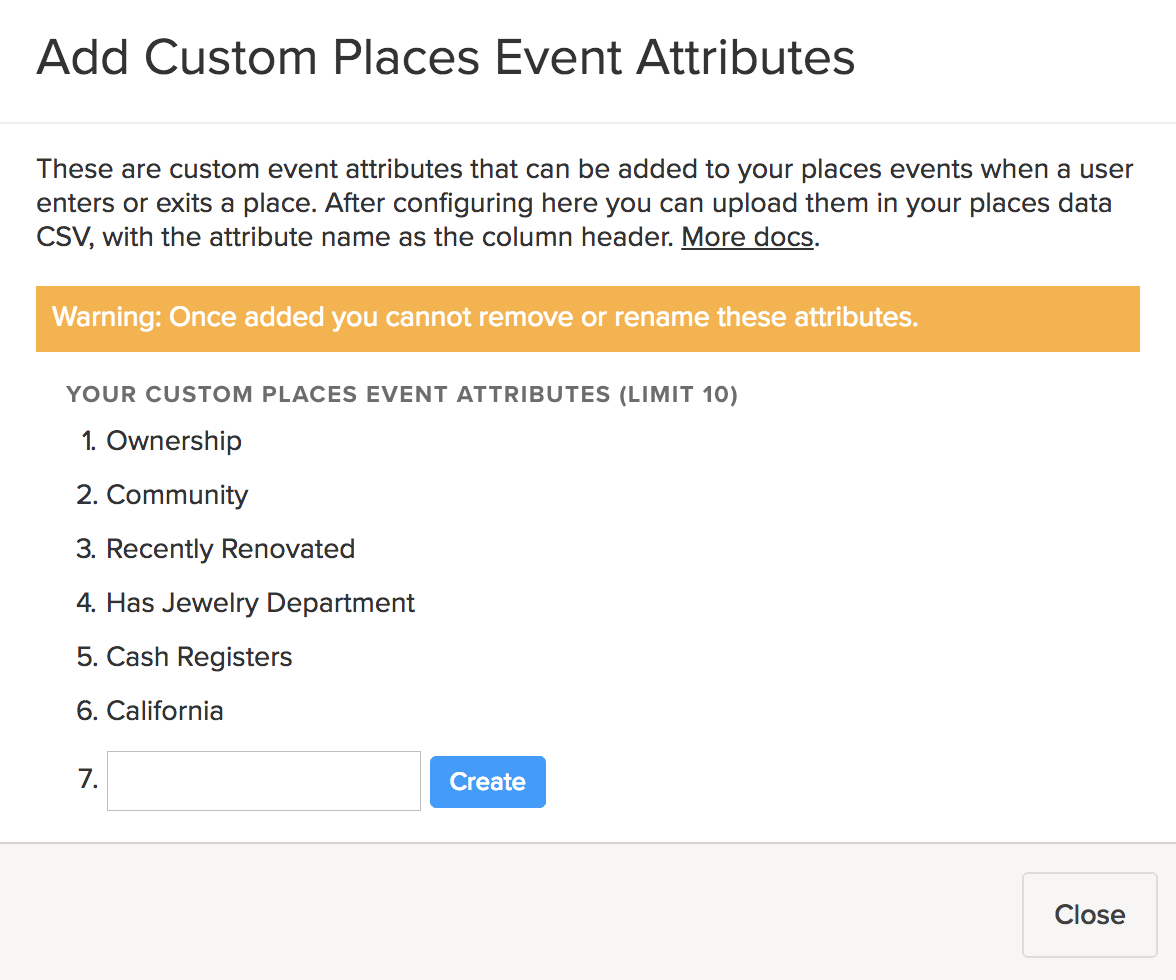
Task: Select the Cash Registers attribute
Action: tap(199, 657)
